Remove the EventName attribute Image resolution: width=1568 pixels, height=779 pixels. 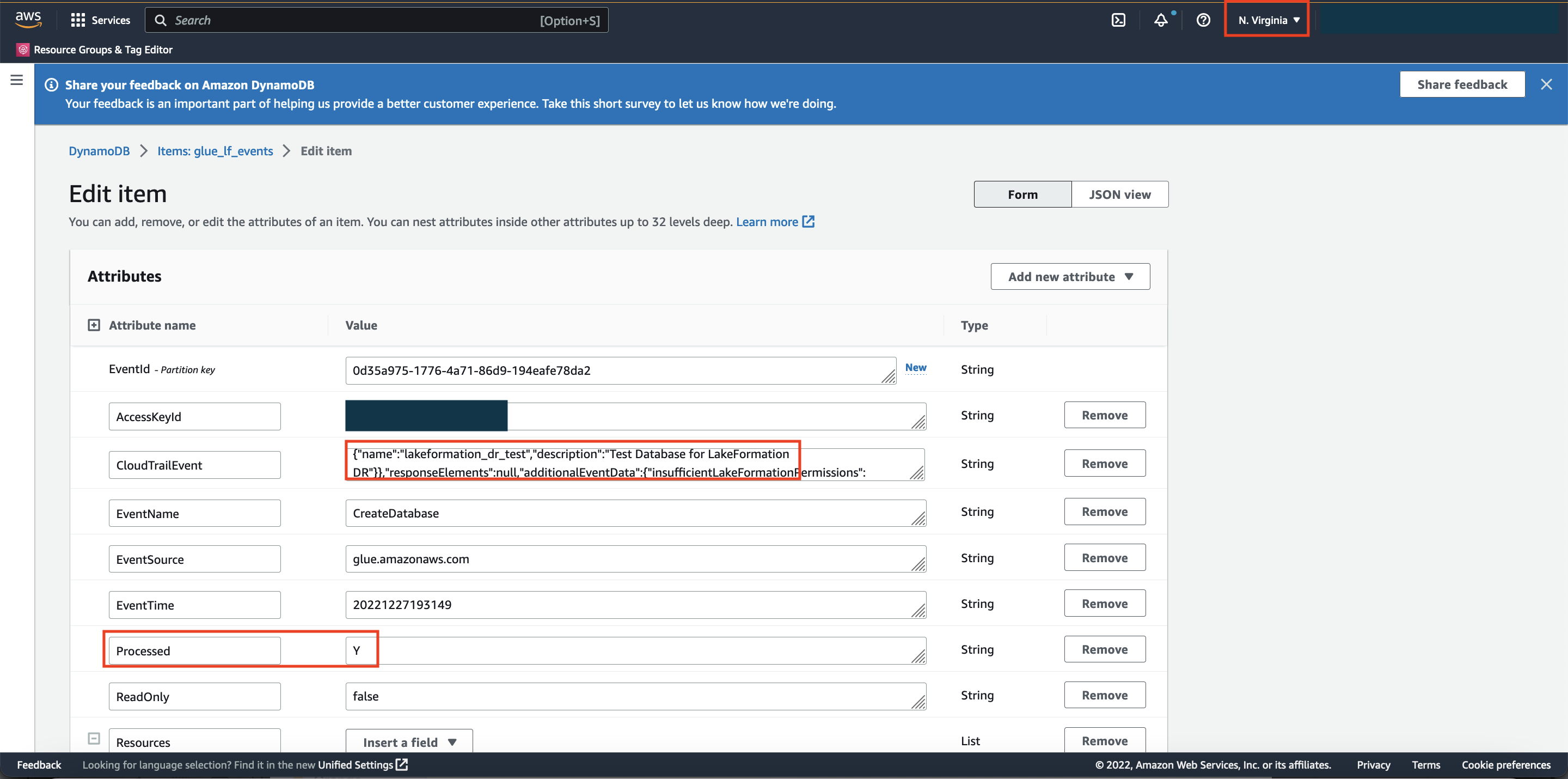point(1105,512)
